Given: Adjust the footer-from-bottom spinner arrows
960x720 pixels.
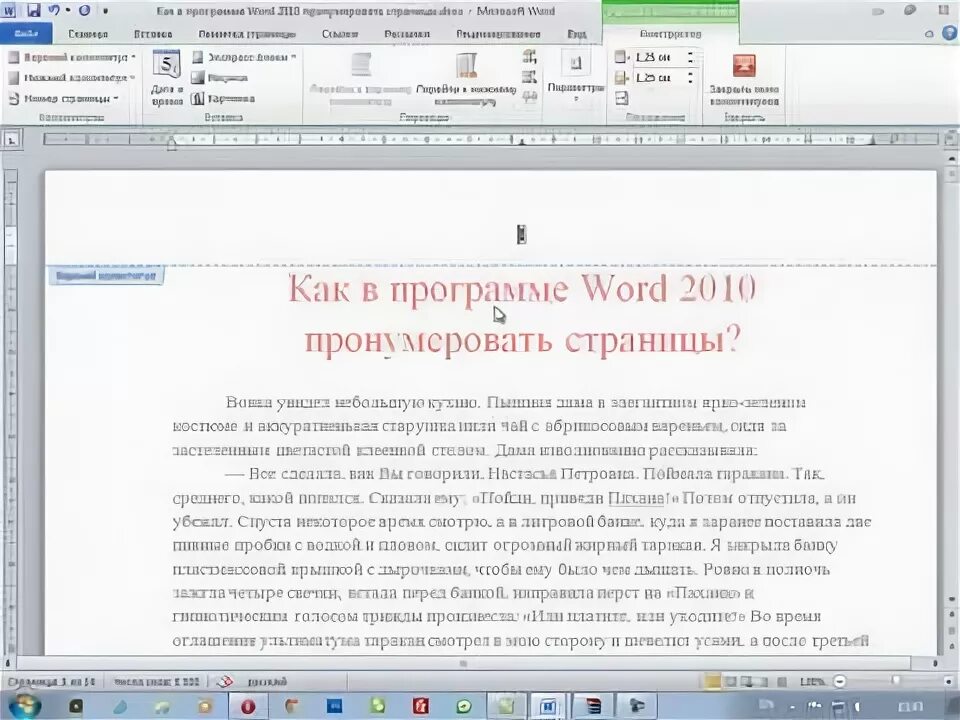Looking at the screenshot, I should 691,78.
